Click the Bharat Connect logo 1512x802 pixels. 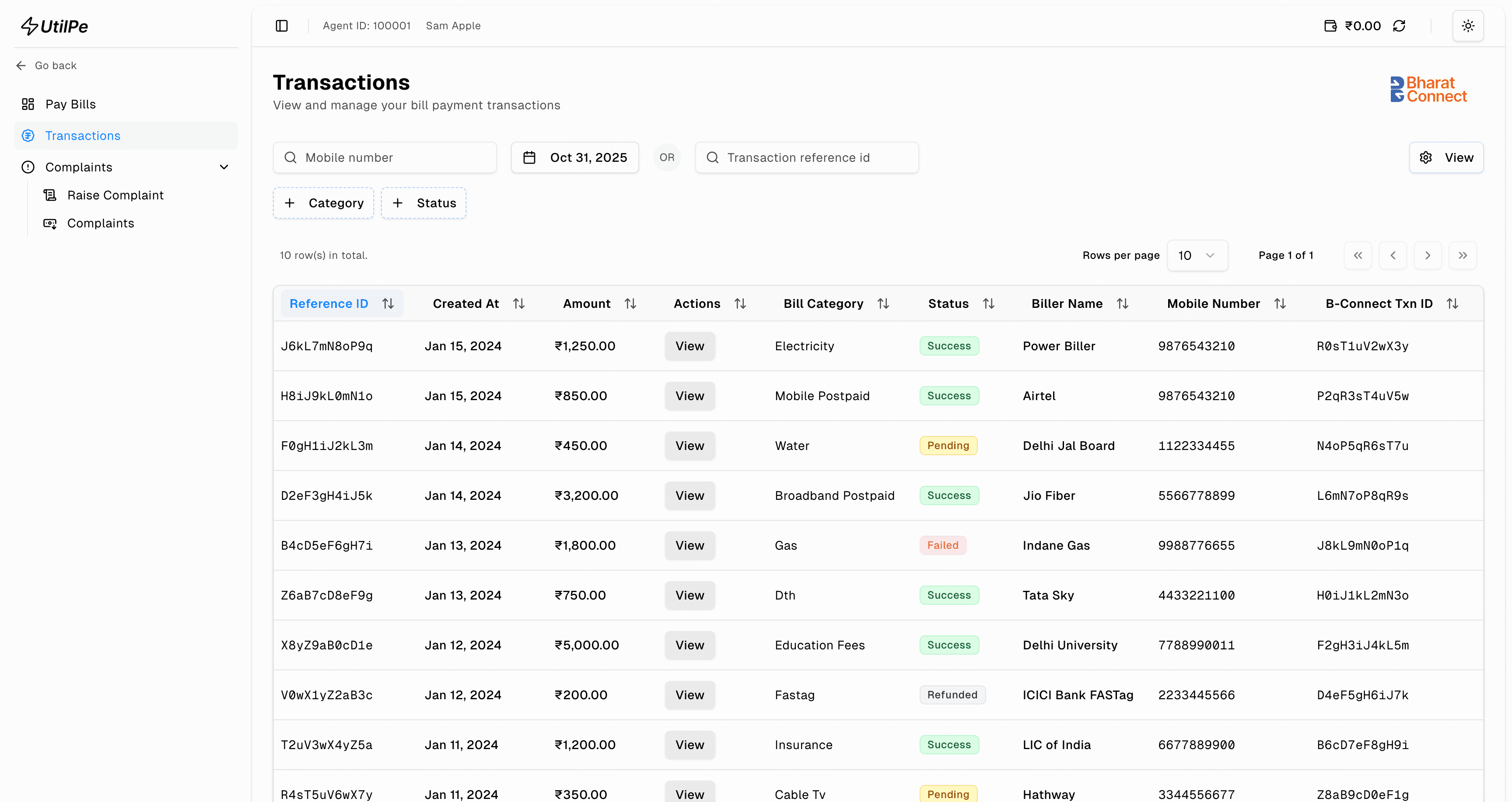[1428, 89]
